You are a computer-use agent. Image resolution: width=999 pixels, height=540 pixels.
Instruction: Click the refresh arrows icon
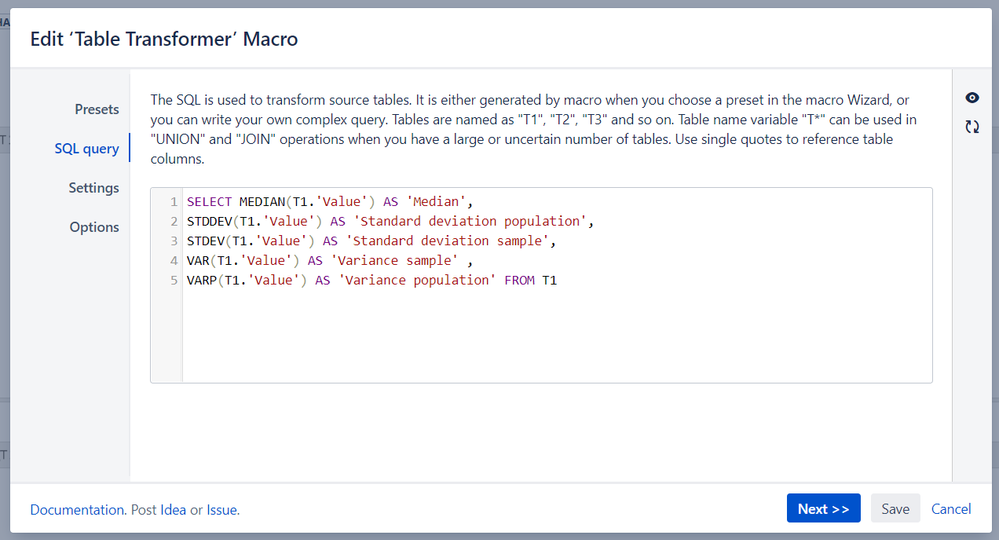click(972, 127)
